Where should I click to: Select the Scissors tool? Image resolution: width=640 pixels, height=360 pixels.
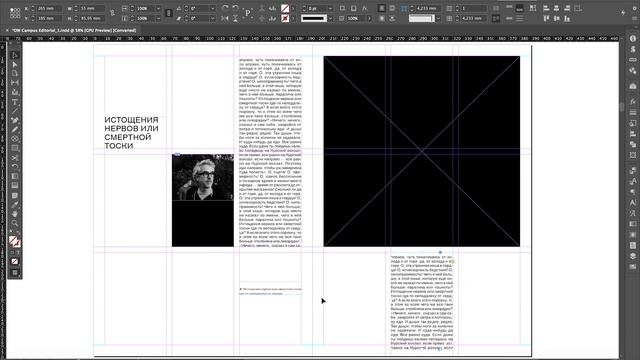pyautogui.click(x=15, y=158)
